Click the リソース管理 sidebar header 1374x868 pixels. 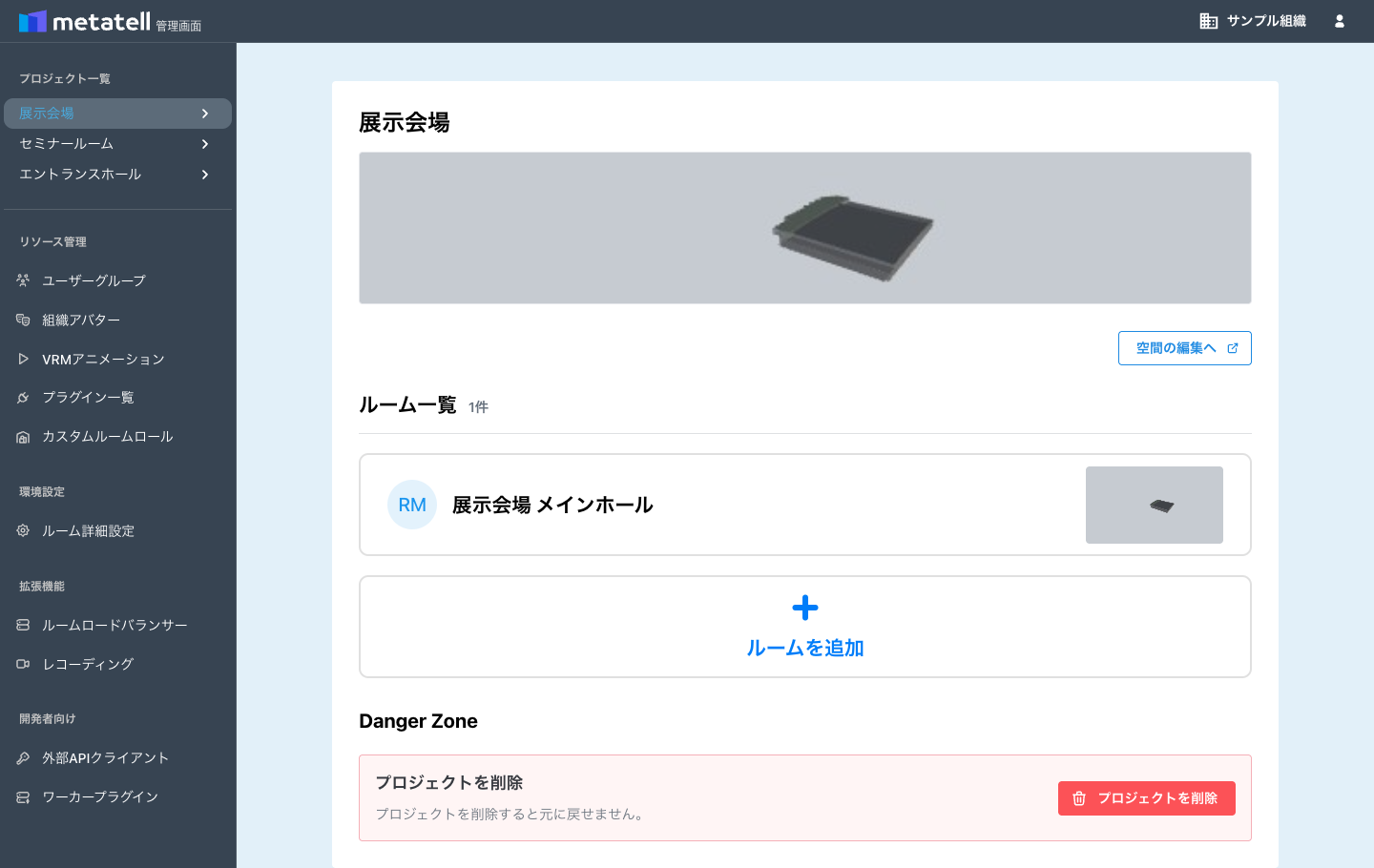pyautogui.click(x=53, y=241)
